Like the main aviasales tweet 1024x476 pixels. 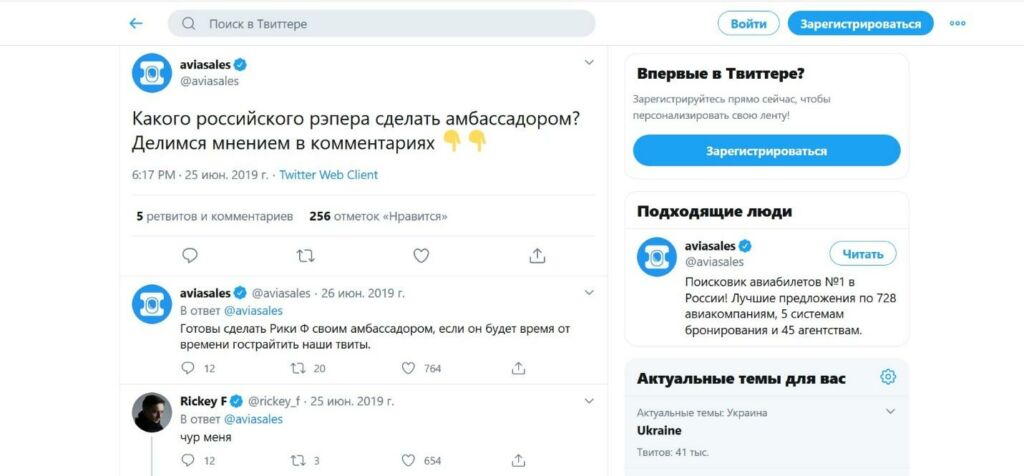tap(421, 256)
